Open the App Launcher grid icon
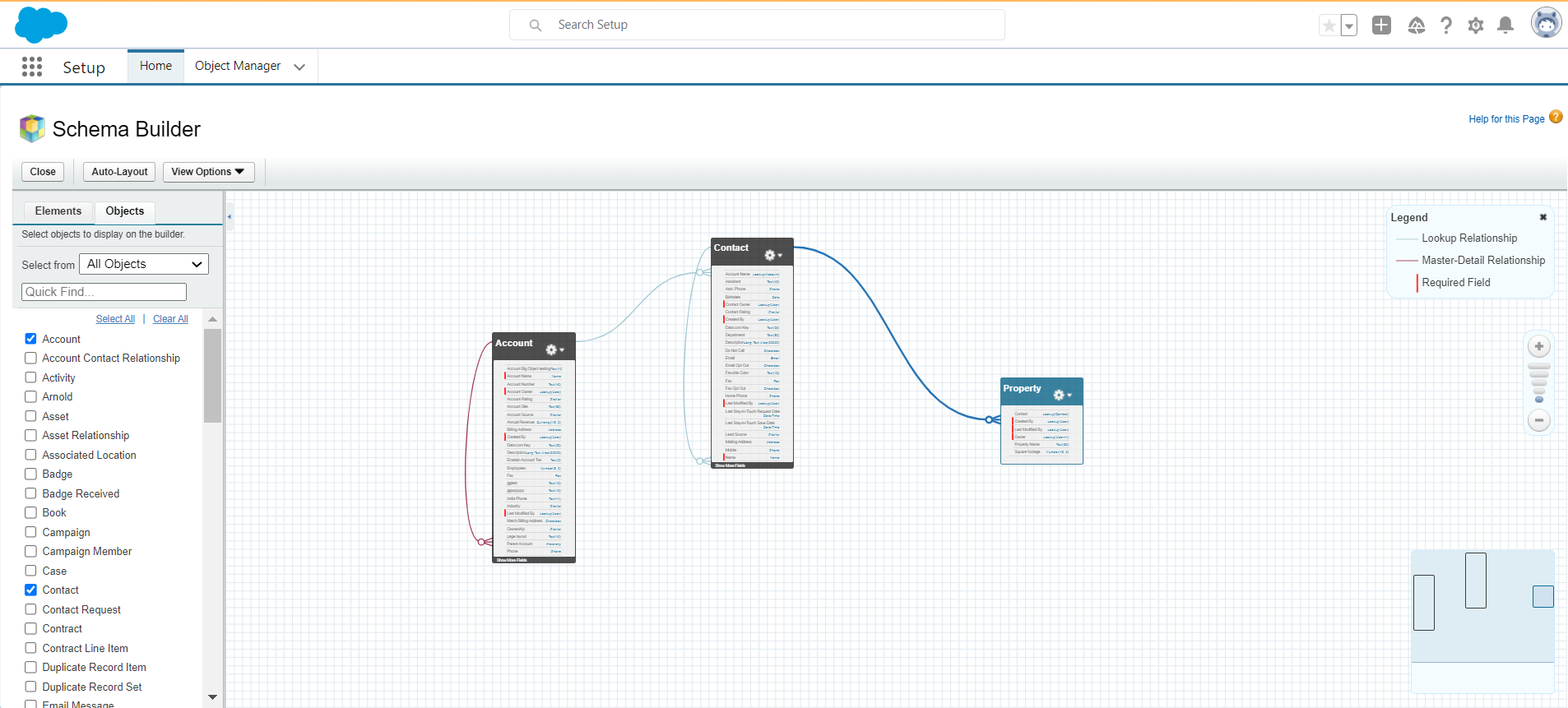This screenshot has width=1568, height=708. click(x=32, y=67)
